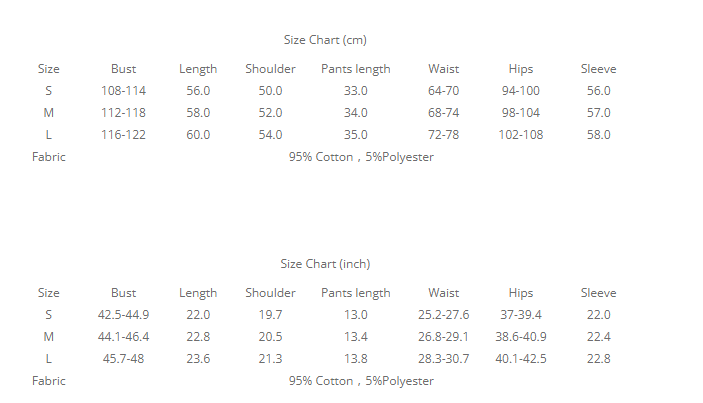Select the 102-108 hips value
The width and height of the screenshot is (703, 403).
[x=521, y=135]
